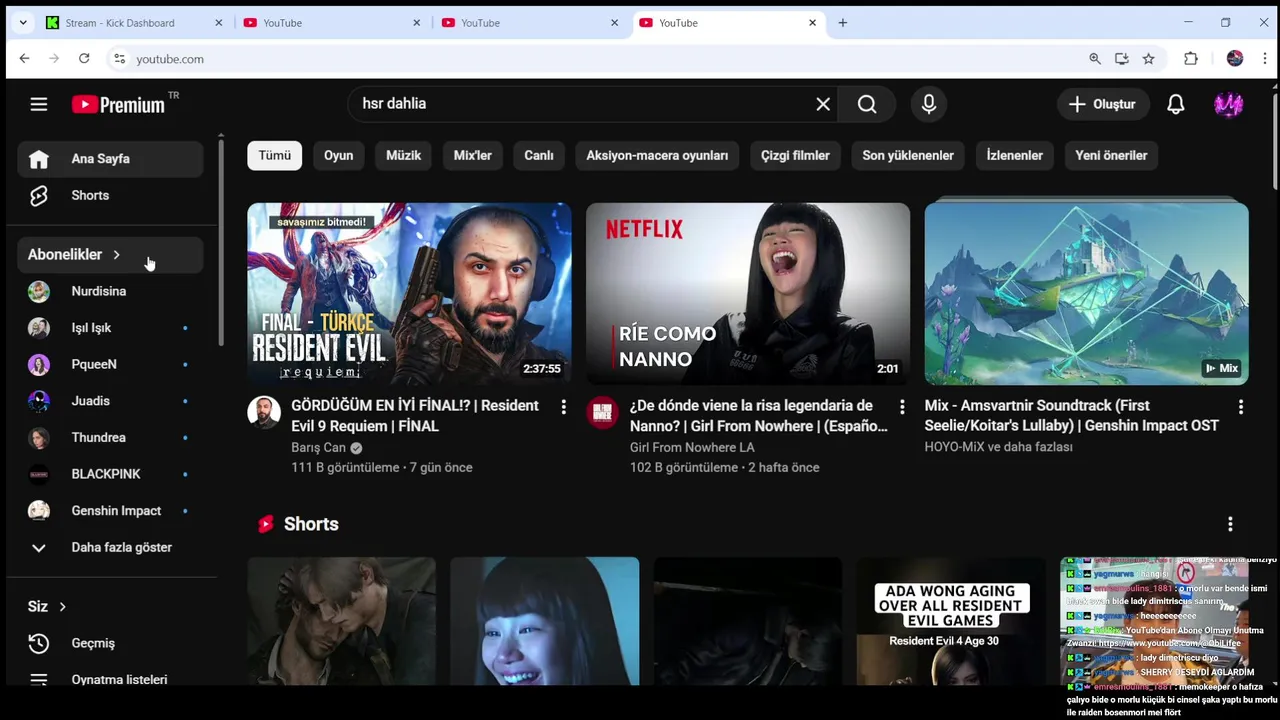Open PqueeN channel subscription
The height and width of the screenshot is (720, 1280).
(x=110, y=364)
